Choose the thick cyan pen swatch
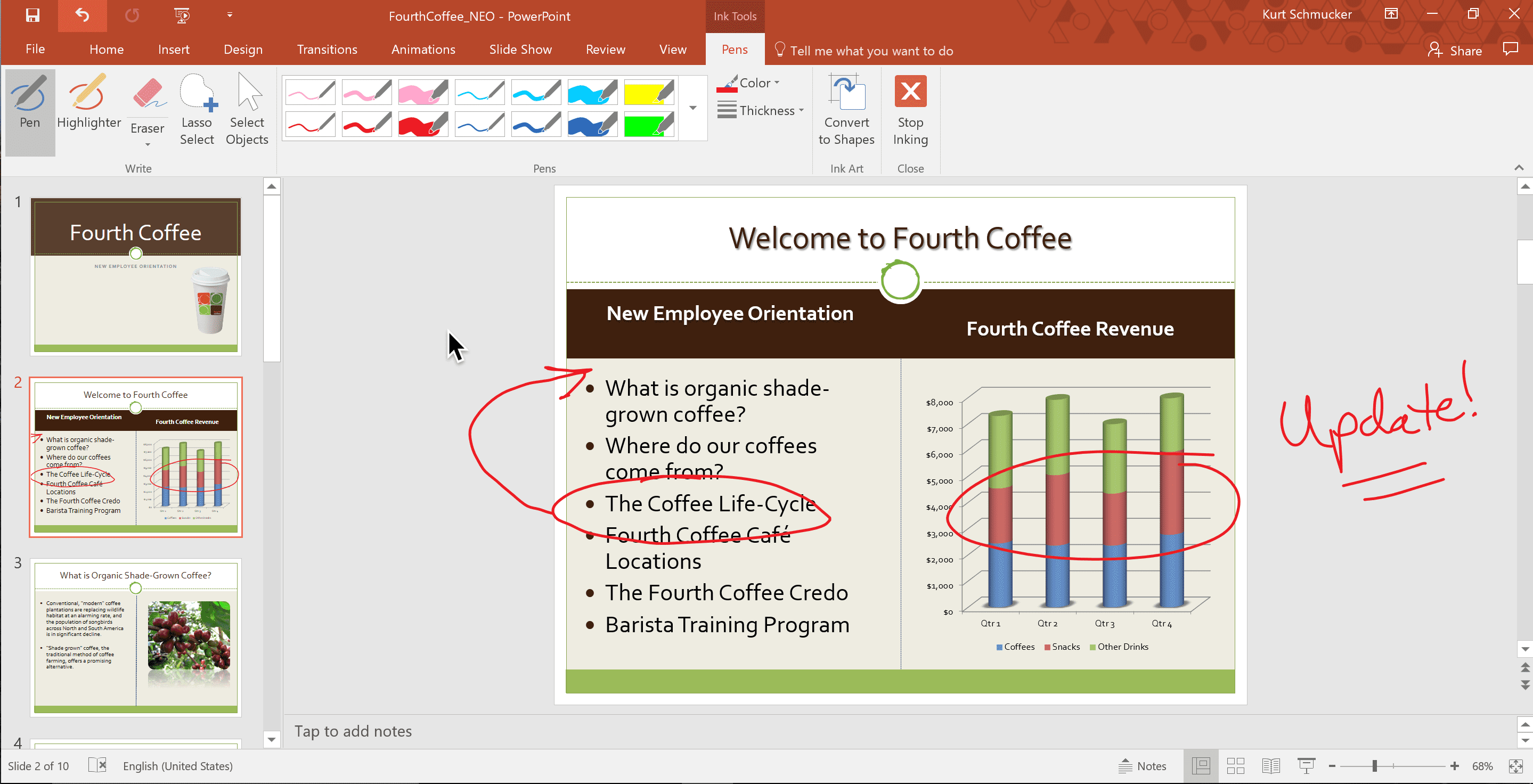 click(x=593, y=92)
